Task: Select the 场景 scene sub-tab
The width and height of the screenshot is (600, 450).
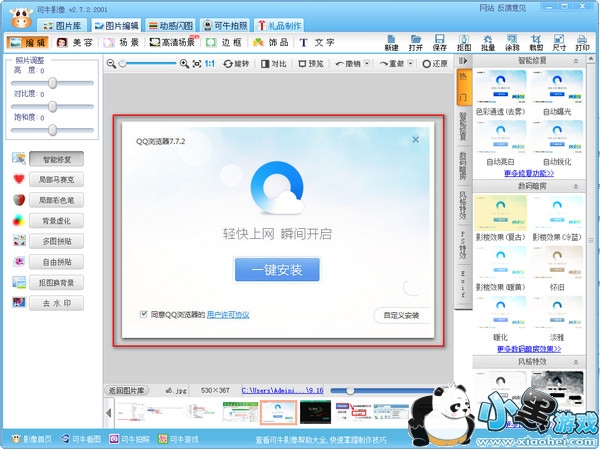Action: (121, 42)
